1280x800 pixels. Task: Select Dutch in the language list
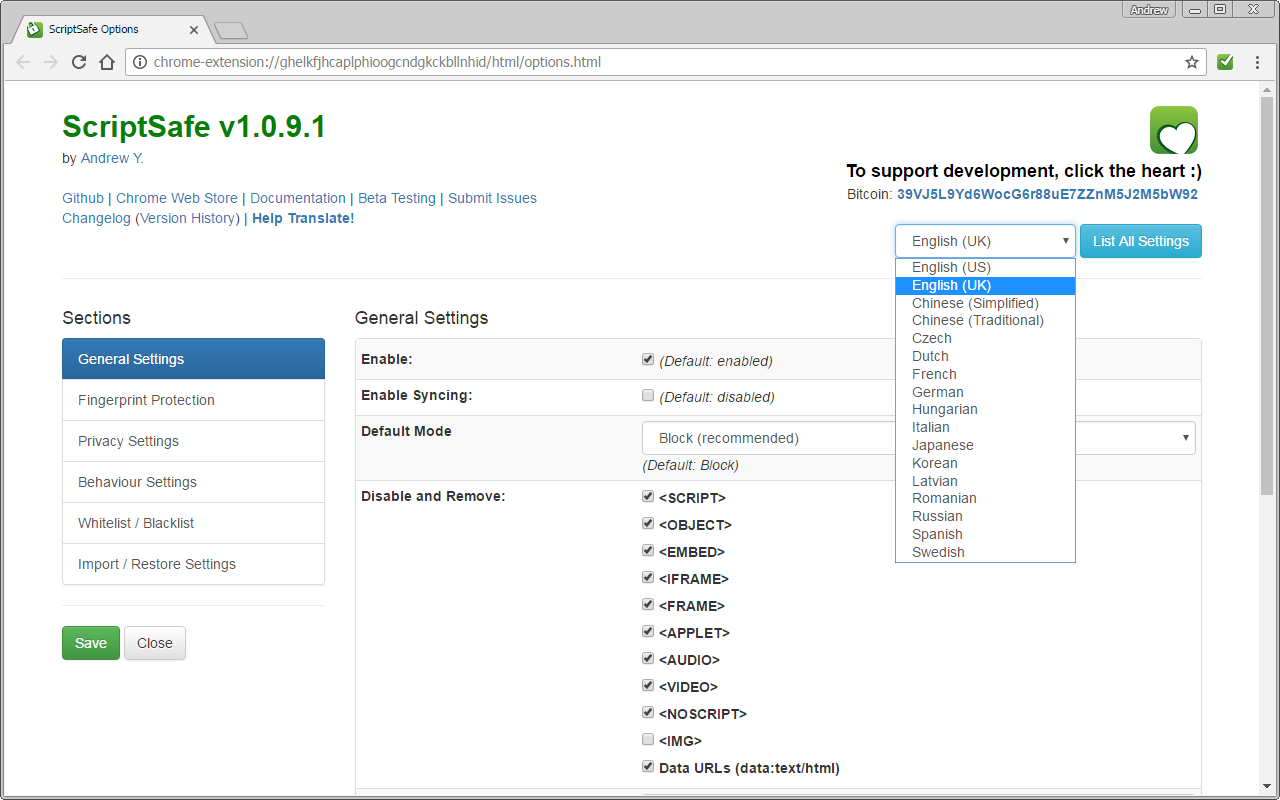(985, 356)
